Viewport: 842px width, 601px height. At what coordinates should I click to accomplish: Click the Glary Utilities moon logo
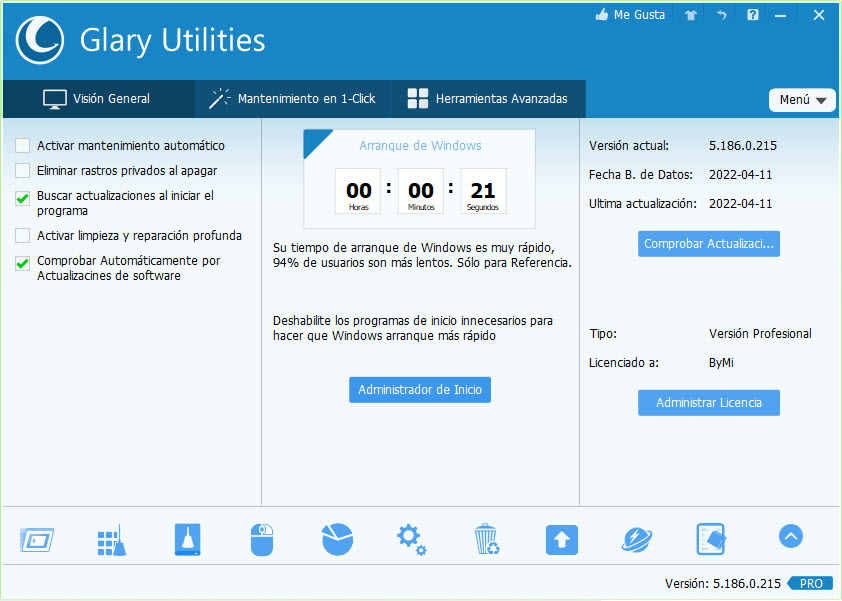coord(40,40)
